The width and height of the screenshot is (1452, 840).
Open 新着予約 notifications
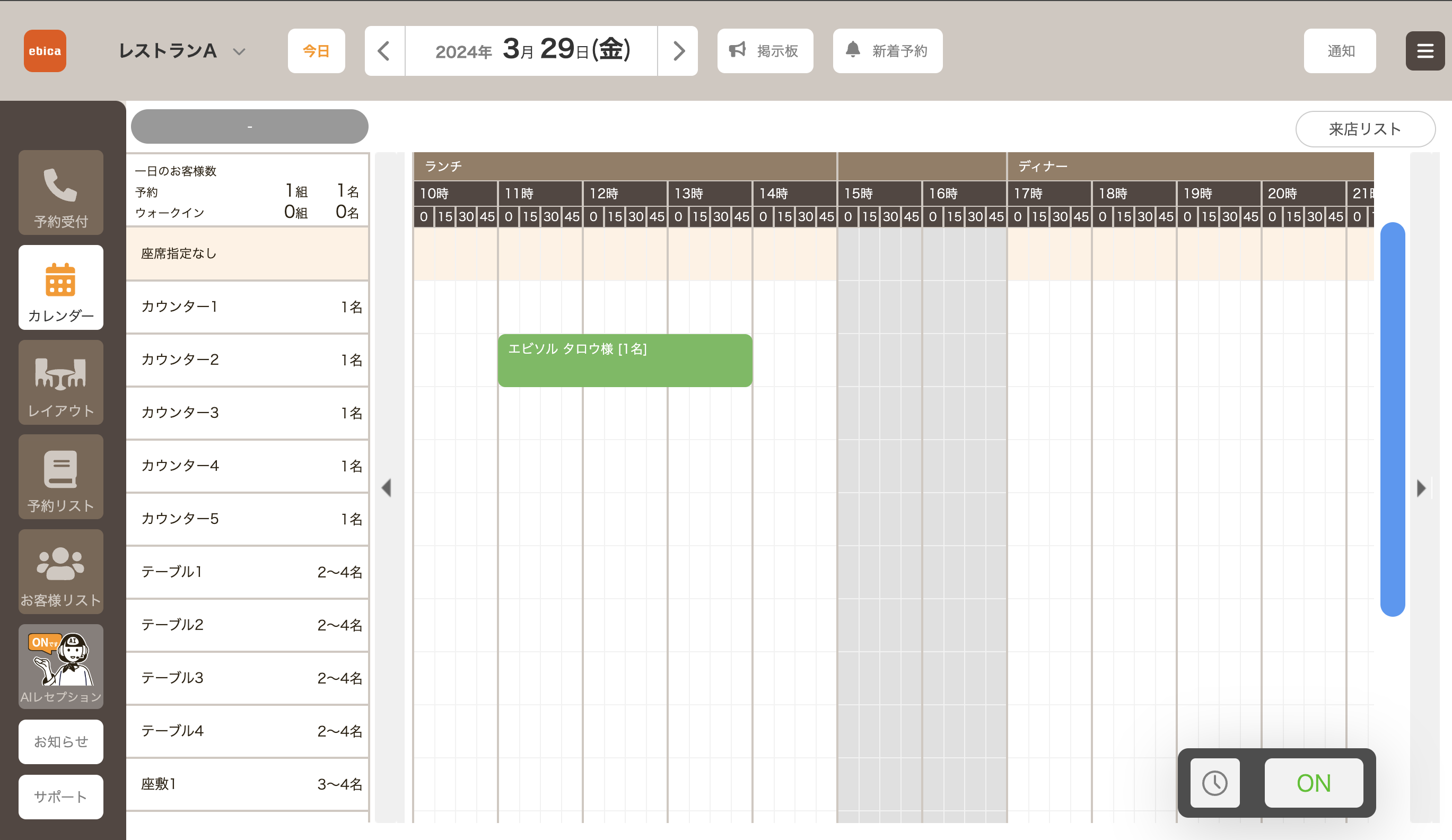click(887, 51)
